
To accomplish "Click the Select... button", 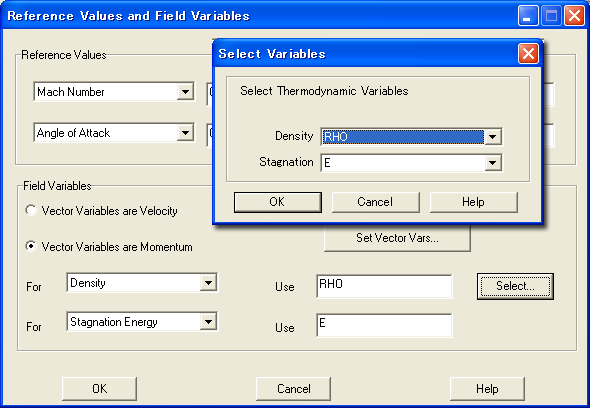I will coord(515,286).
